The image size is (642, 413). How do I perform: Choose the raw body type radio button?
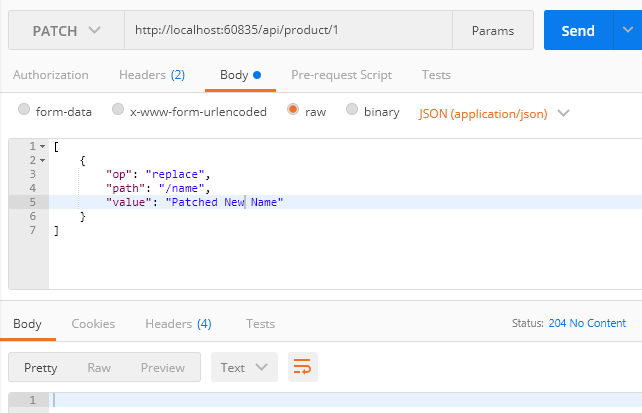pos(293,111)
